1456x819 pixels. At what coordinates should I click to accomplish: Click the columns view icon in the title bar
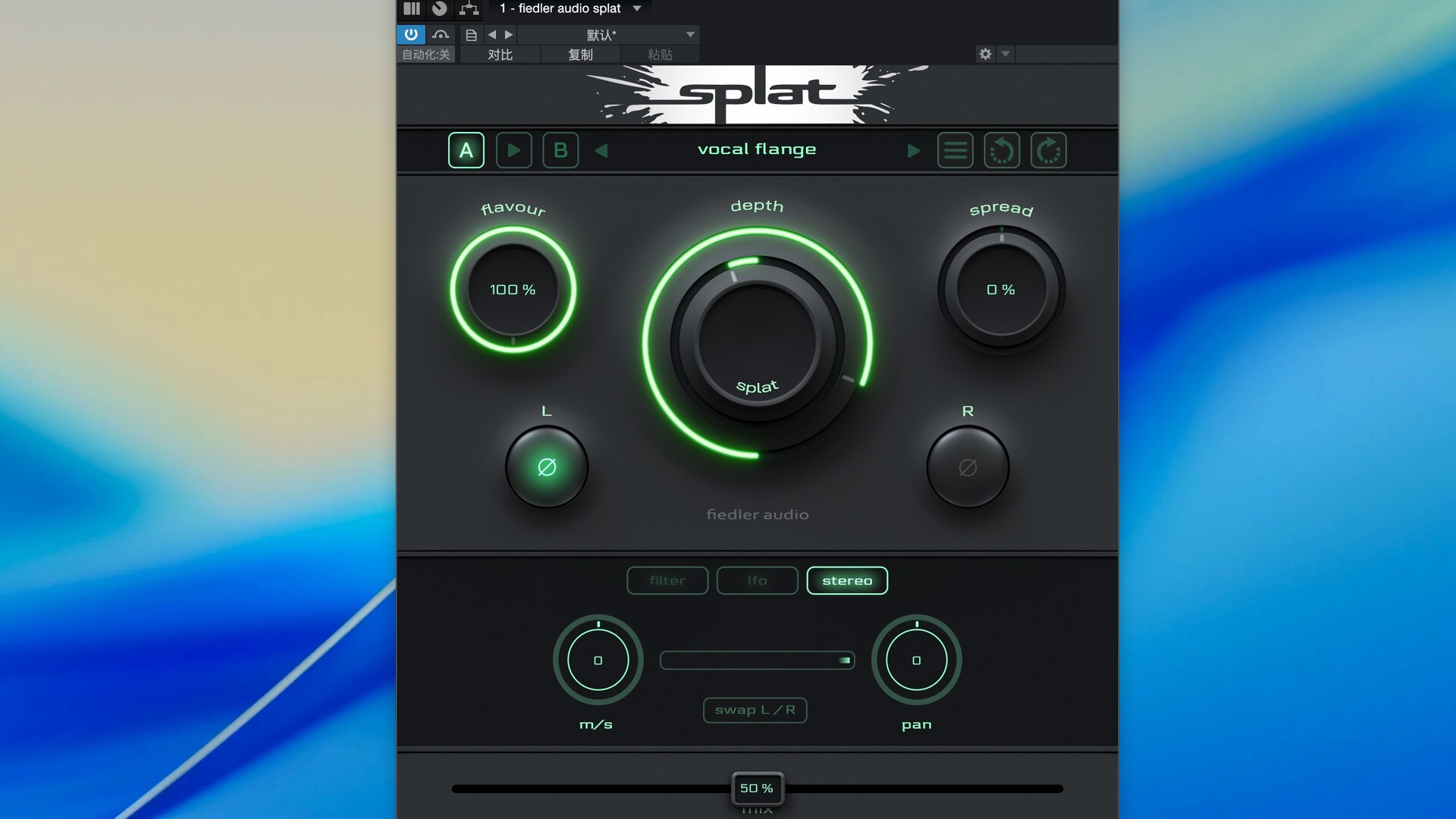412,8
